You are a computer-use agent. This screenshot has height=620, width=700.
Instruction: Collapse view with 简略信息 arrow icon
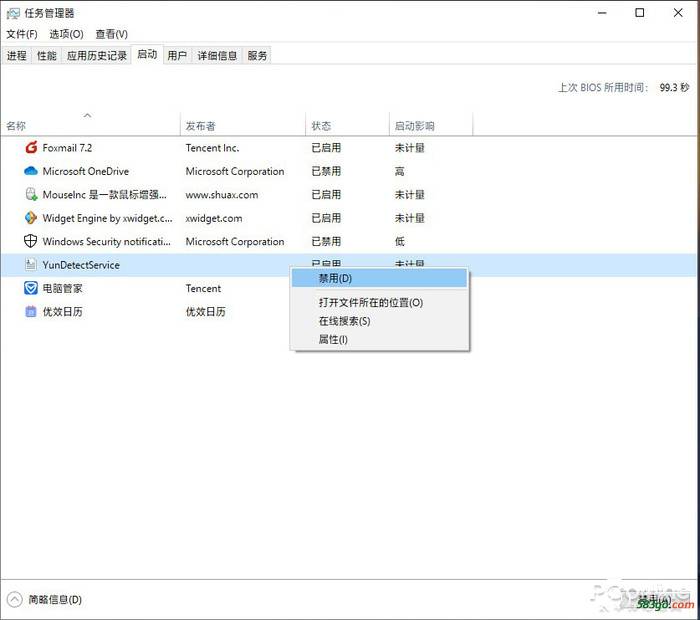point(14,599)
